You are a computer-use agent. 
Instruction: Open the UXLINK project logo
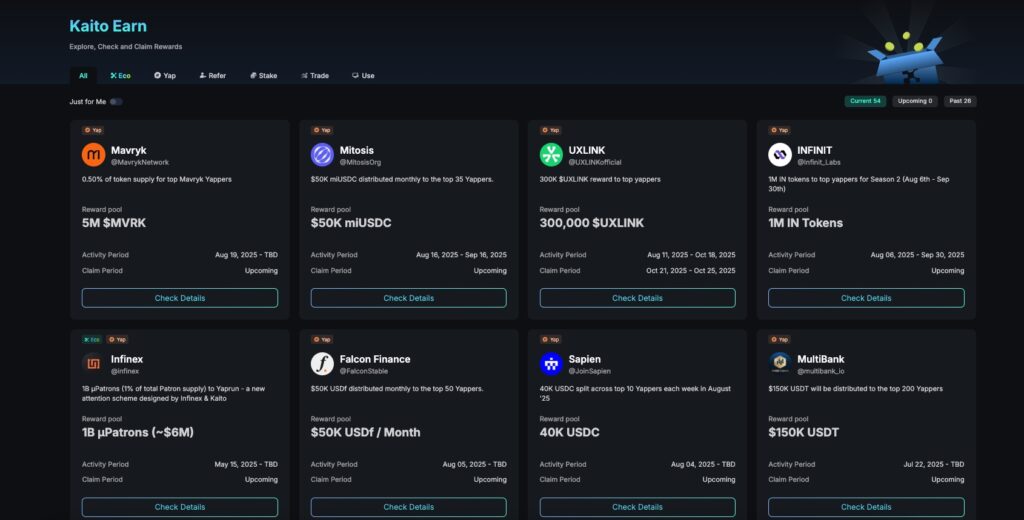click(551, 155)
